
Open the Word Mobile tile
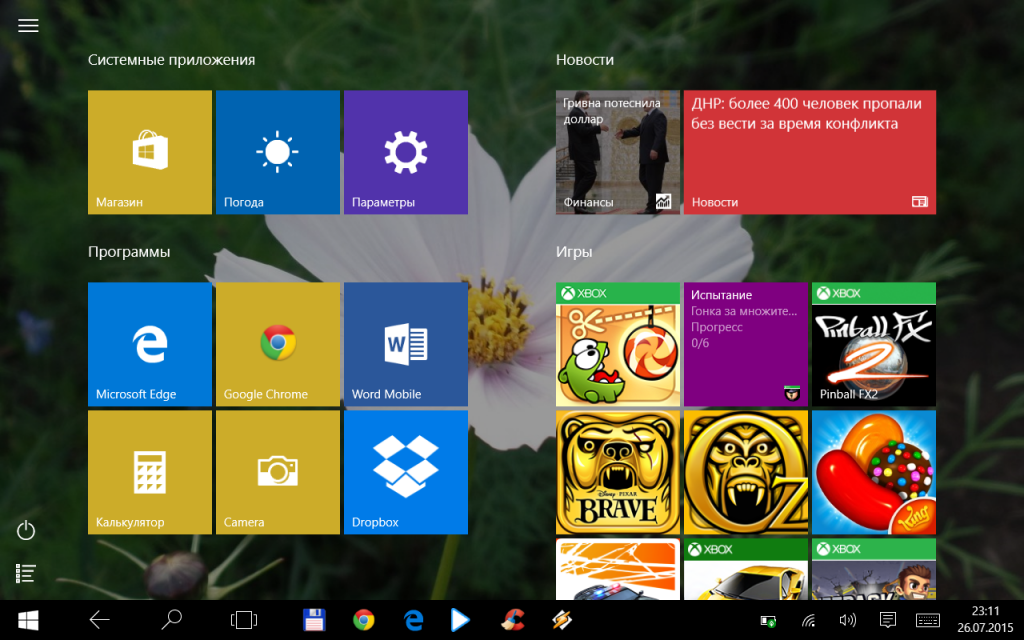coord(406,344)
